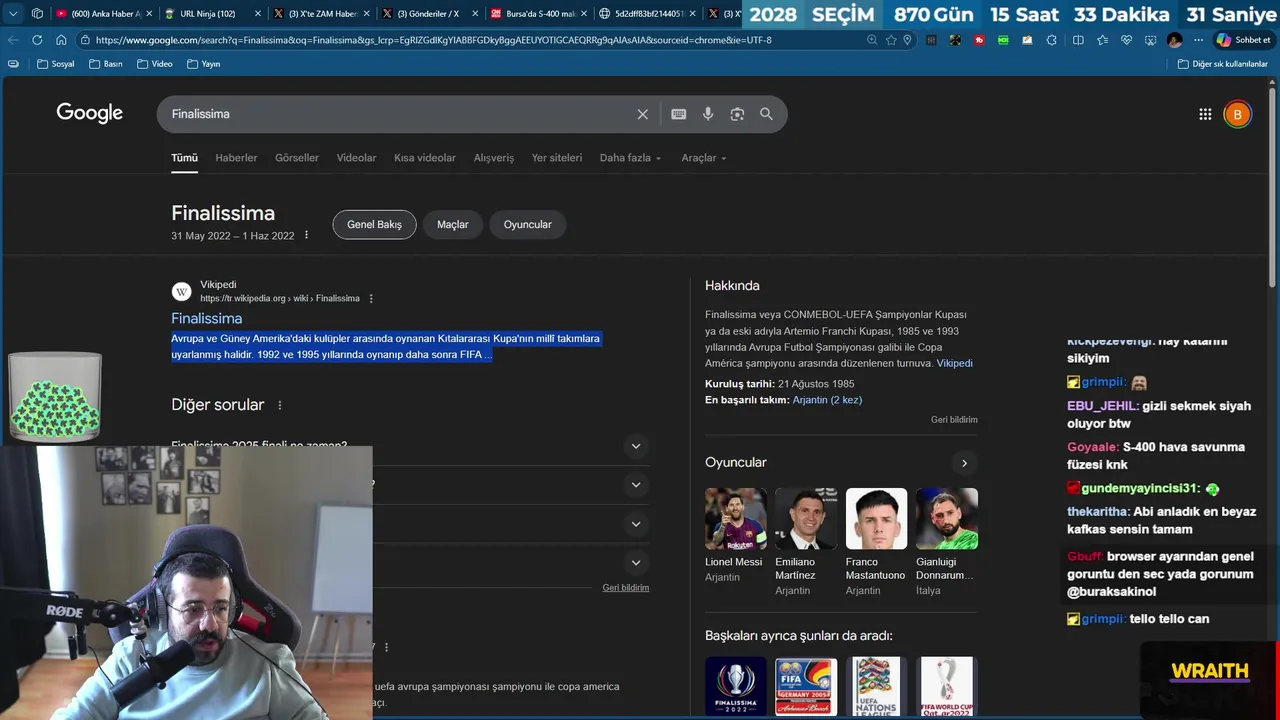This screenshot has height=720, width=1280.
Task: Open the tab actions menu chevron
Action: [x=14, y=14]
